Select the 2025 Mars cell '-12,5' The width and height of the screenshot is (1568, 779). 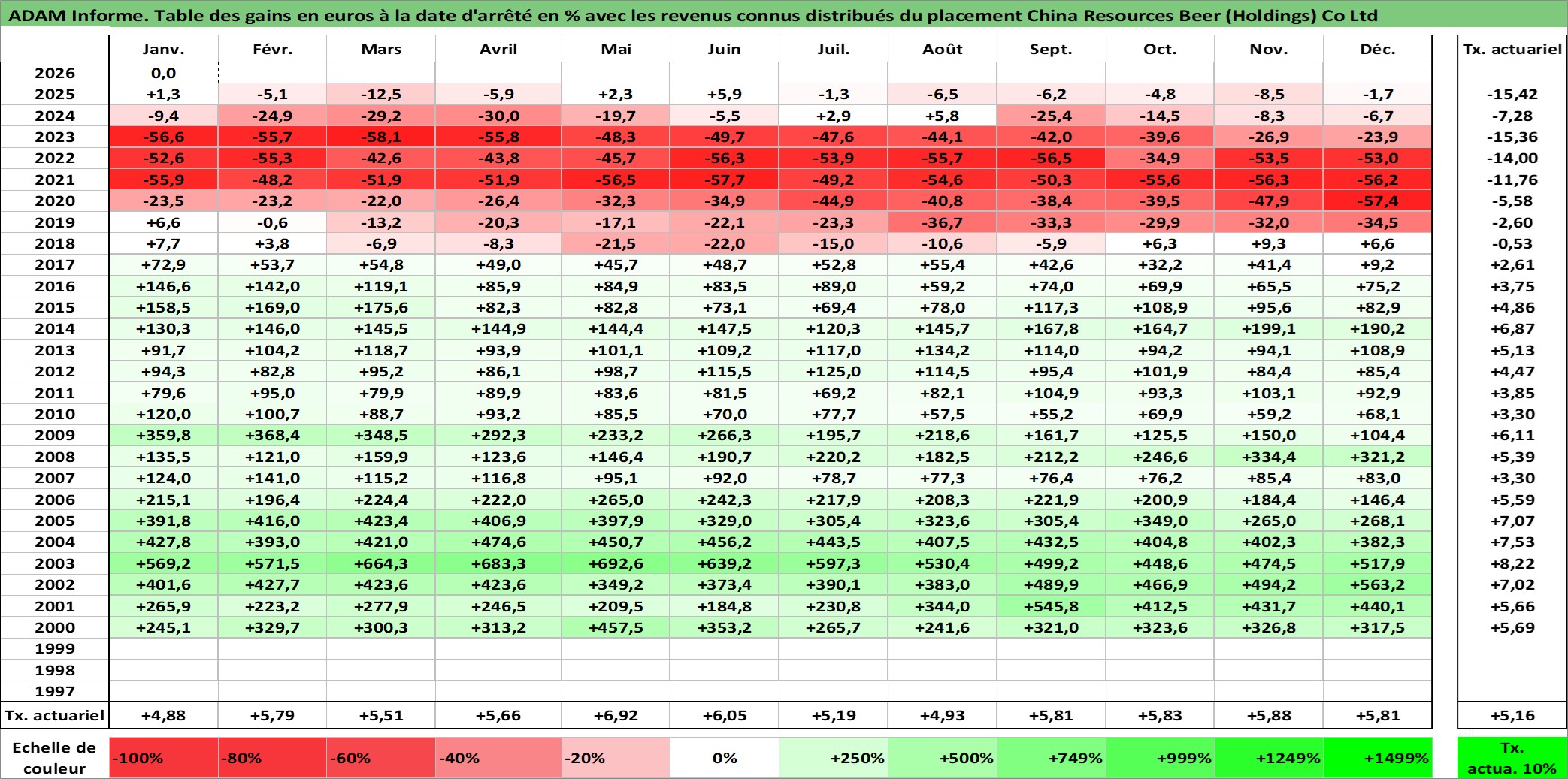(381, 94)
